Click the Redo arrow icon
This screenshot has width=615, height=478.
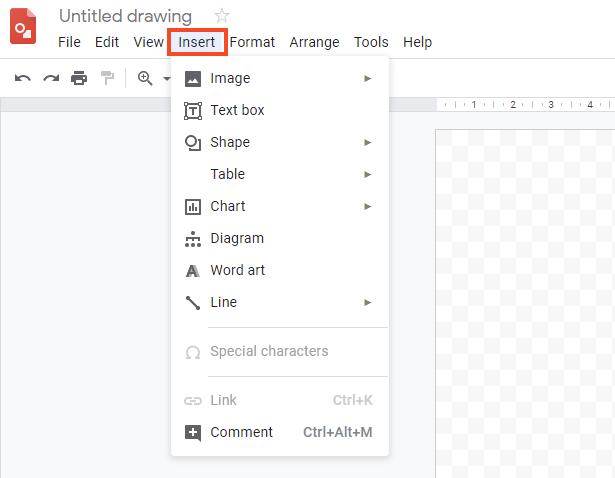pos(50,78)
